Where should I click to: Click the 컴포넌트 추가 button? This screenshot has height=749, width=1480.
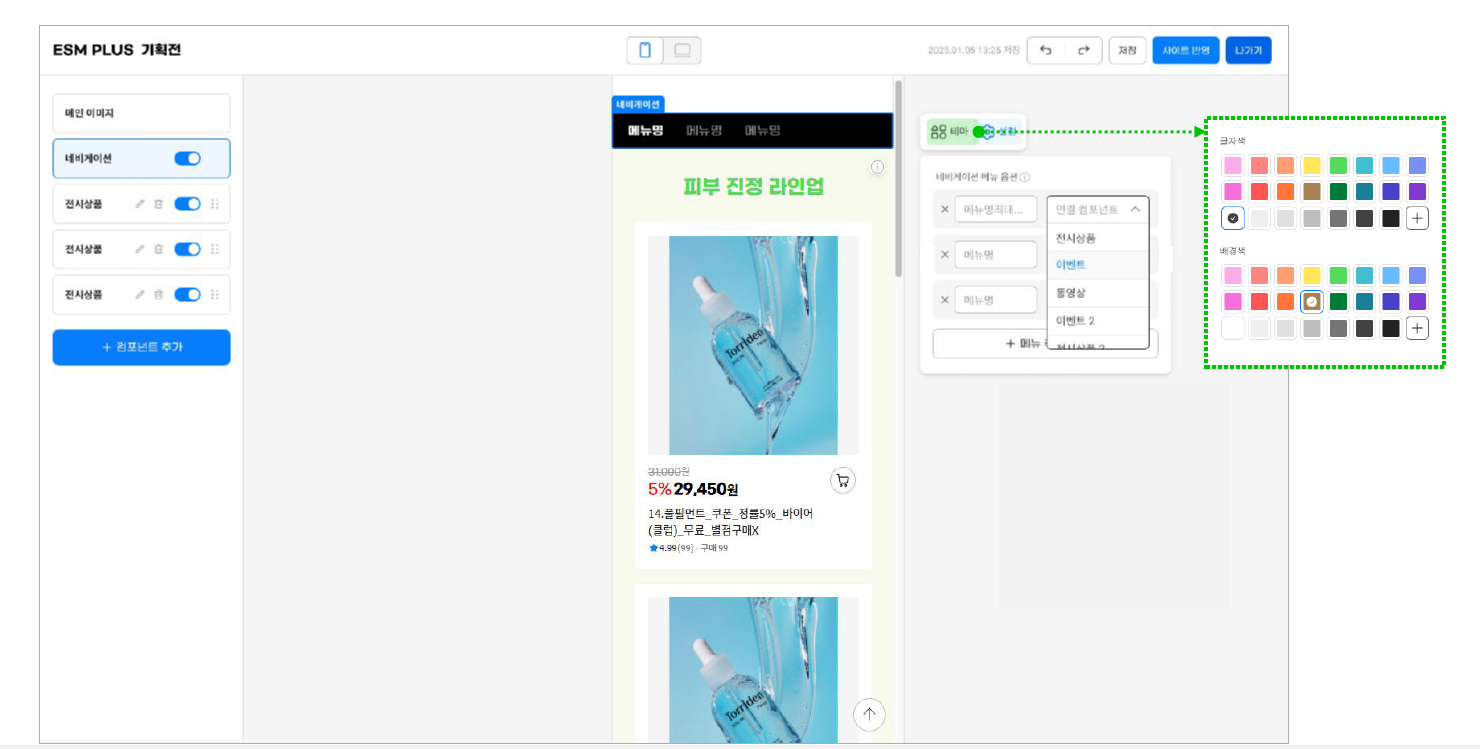[x=142, y=347]
